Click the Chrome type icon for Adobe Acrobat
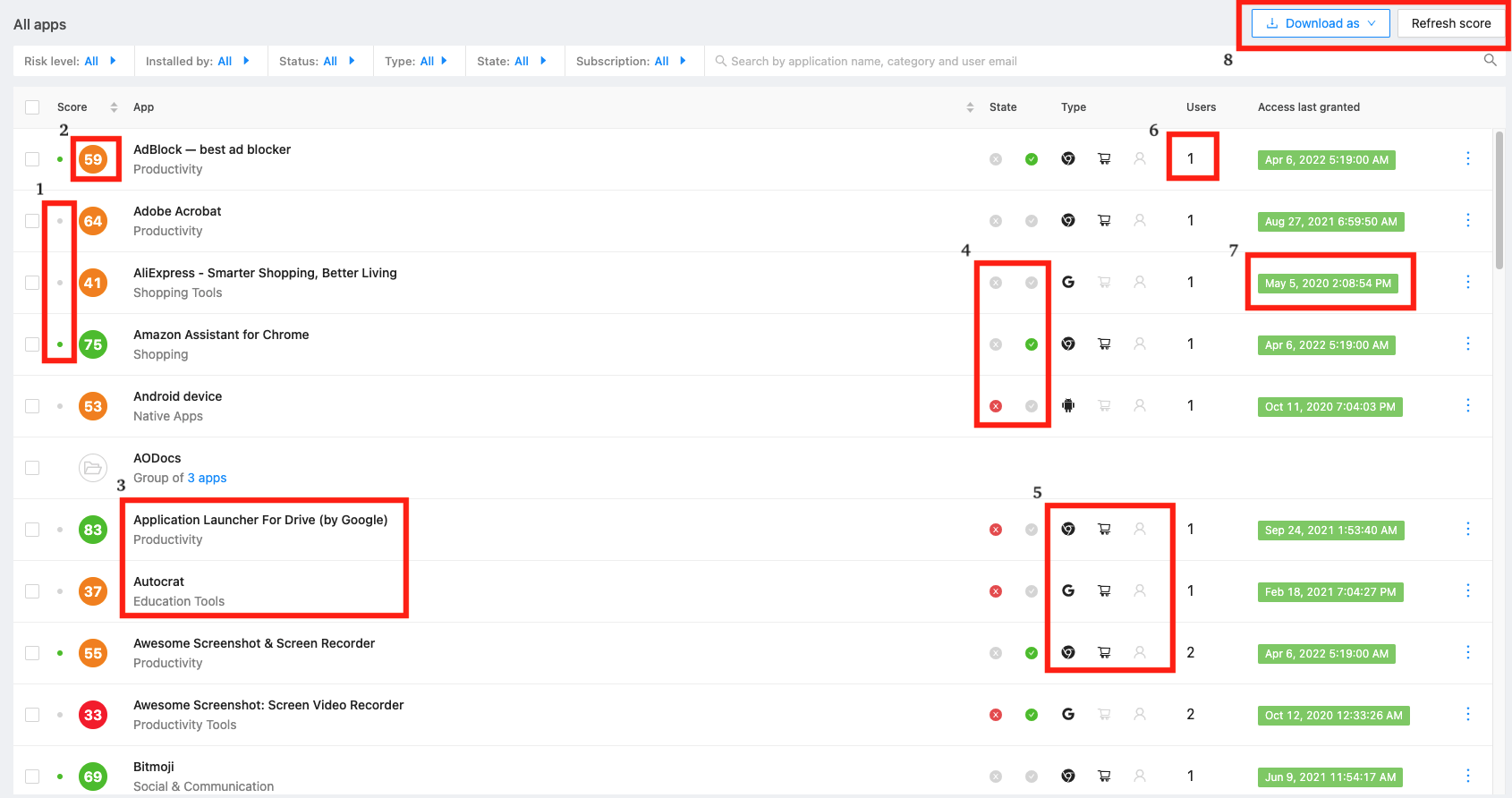This screenshot has width=1512, height=798. pos(1068,220)
